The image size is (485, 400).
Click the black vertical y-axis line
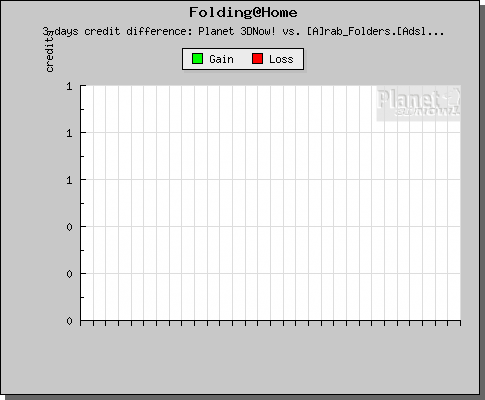point(80,203)
